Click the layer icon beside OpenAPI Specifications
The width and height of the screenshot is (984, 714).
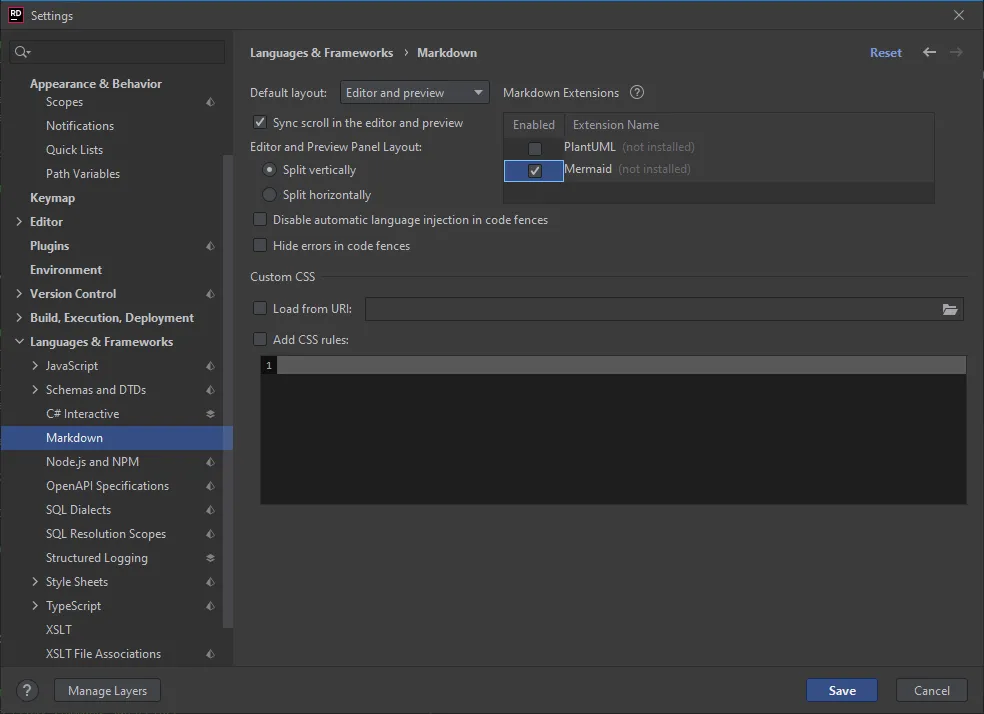pos(210,486)
